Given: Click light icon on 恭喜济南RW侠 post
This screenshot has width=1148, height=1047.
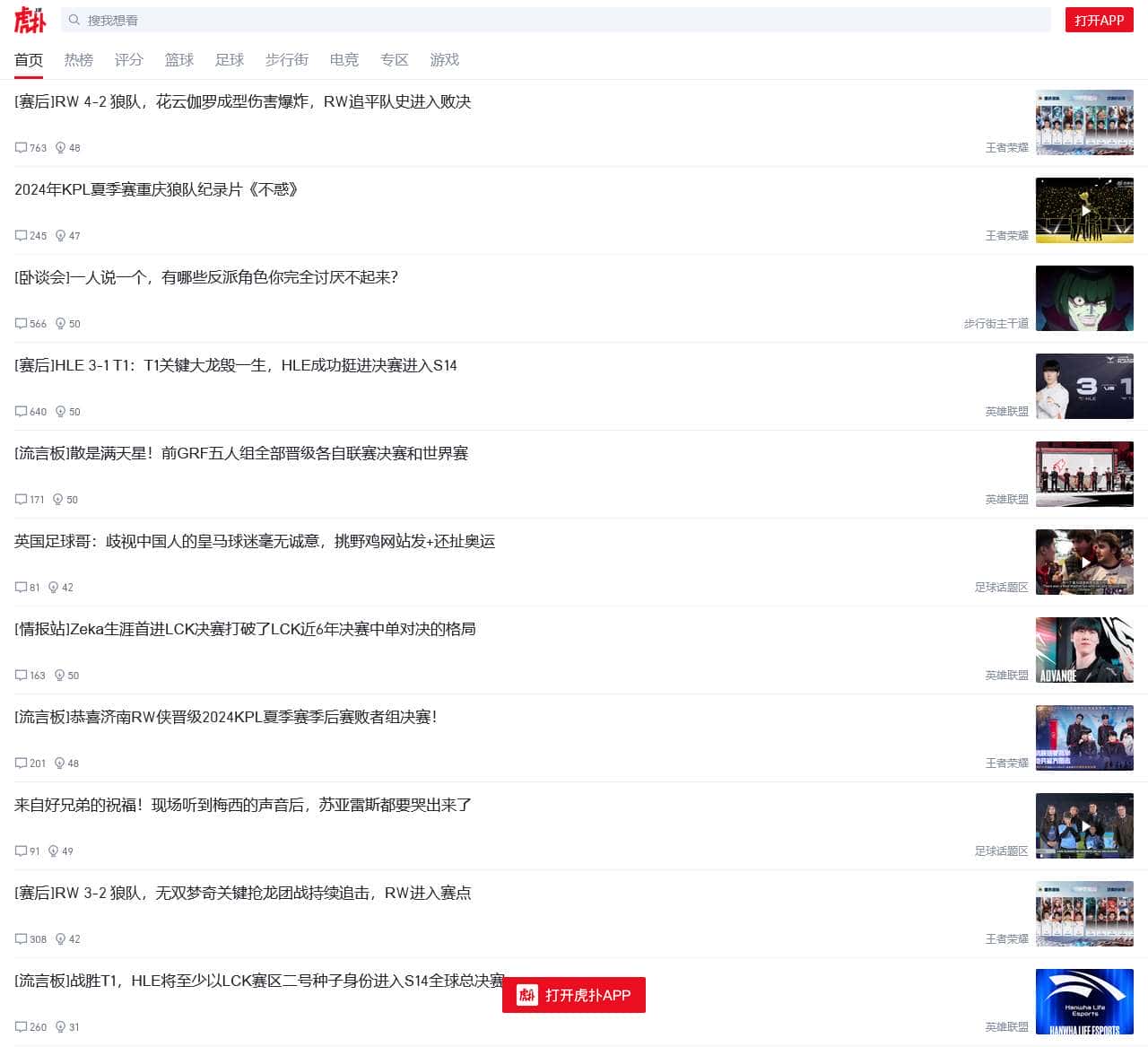Looking at the screenshot, I should pos(60,763).
